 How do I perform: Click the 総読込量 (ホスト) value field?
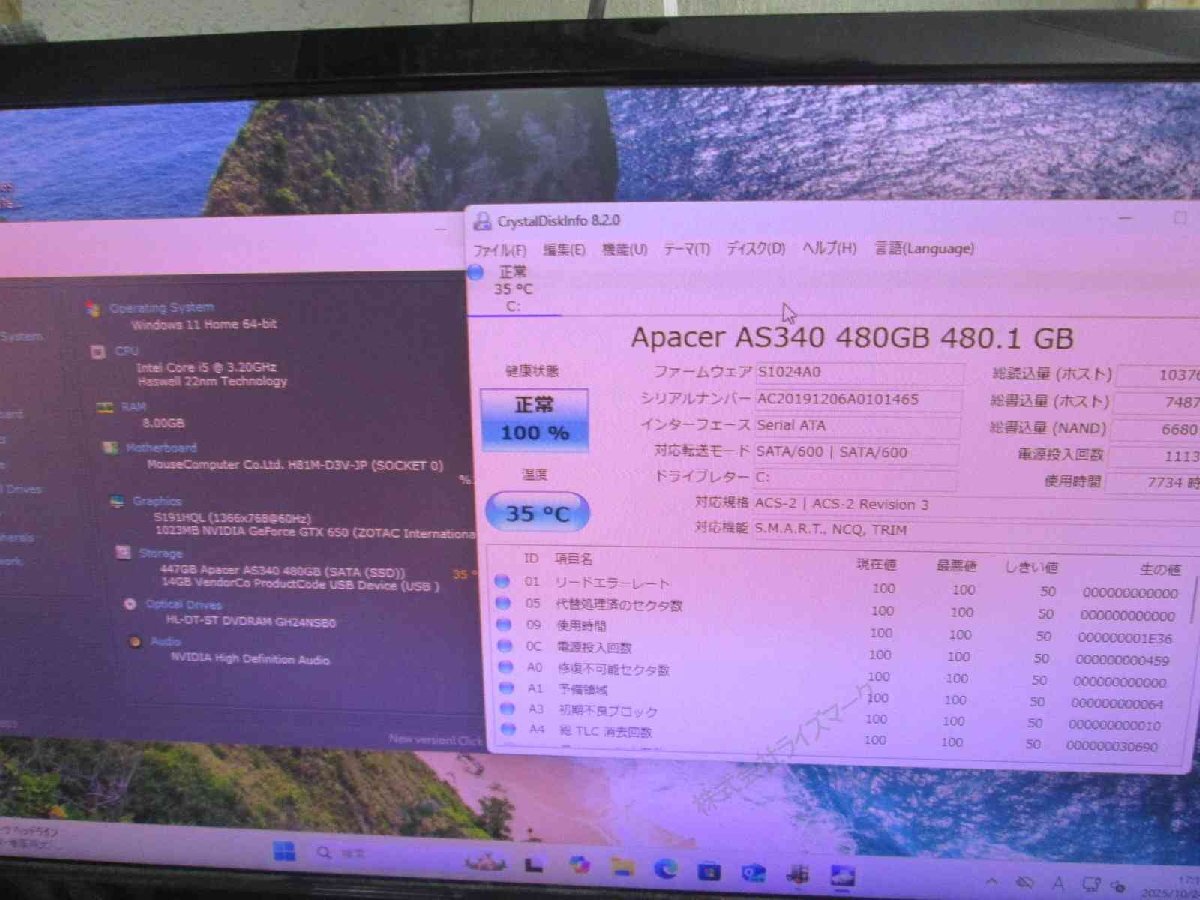(x=1158, y=376)
